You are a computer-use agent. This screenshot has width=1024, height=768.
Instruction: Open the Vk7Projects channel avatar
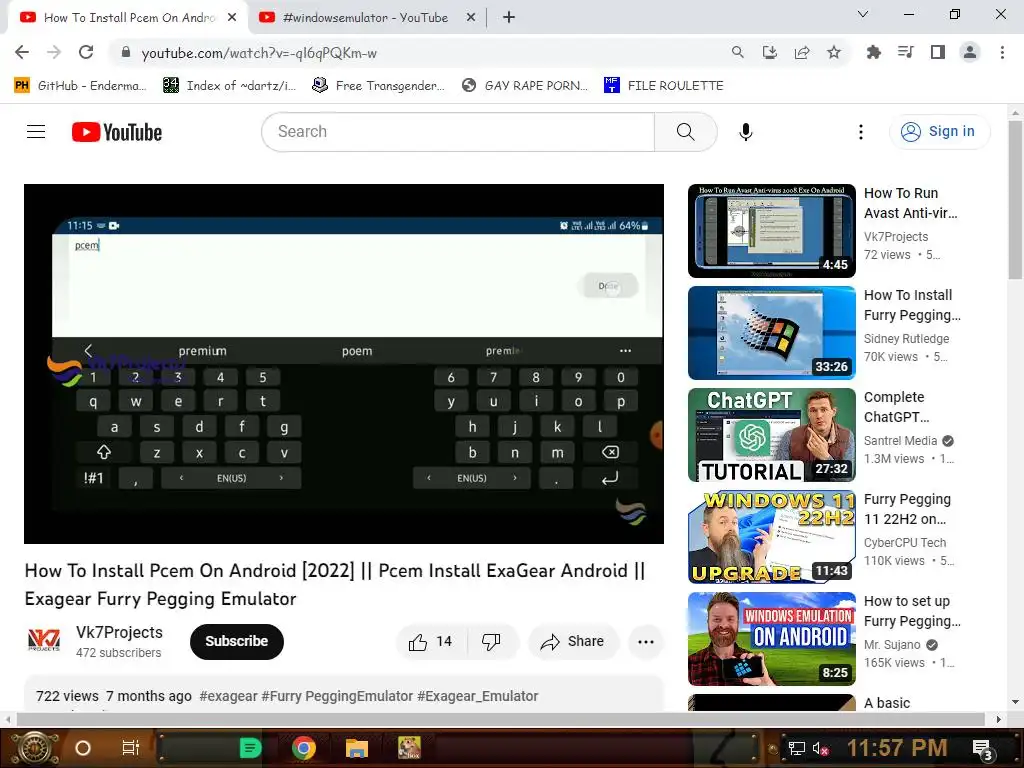pos(44,641)
